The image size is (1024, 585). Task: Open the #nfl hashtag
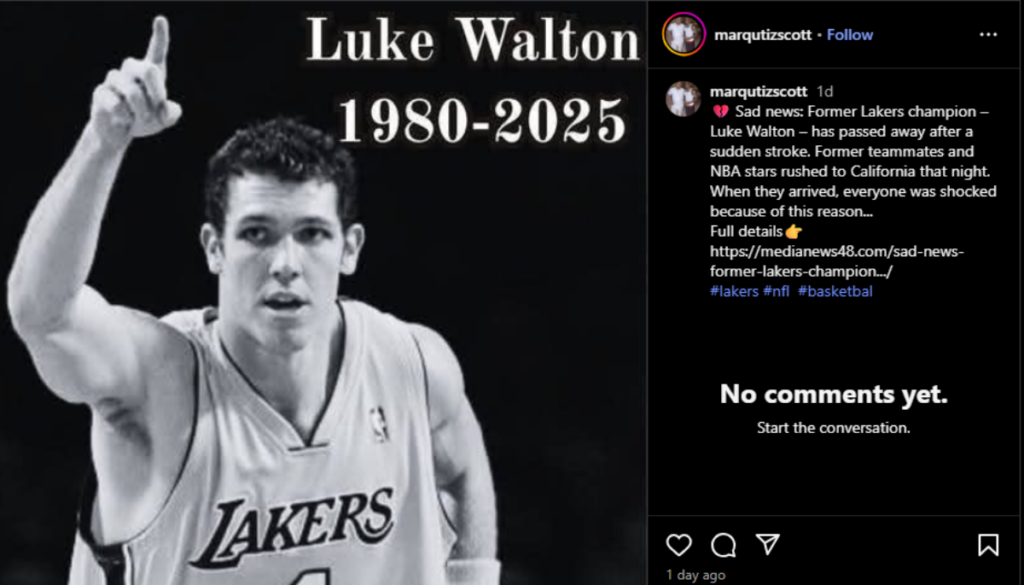click(x=776, y=291)
